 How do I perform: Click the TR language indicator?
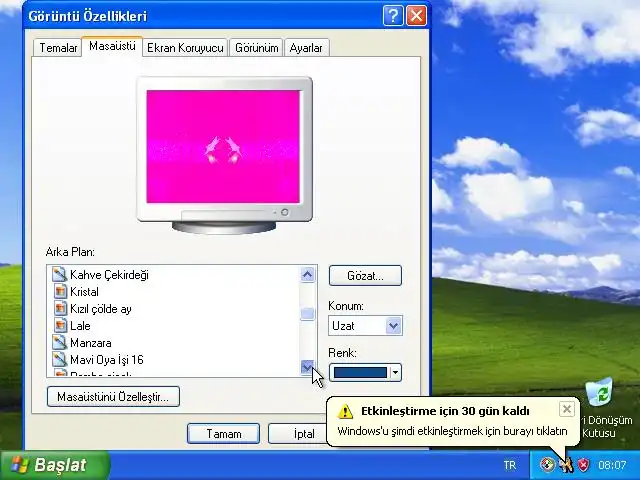tap(509, 465)
